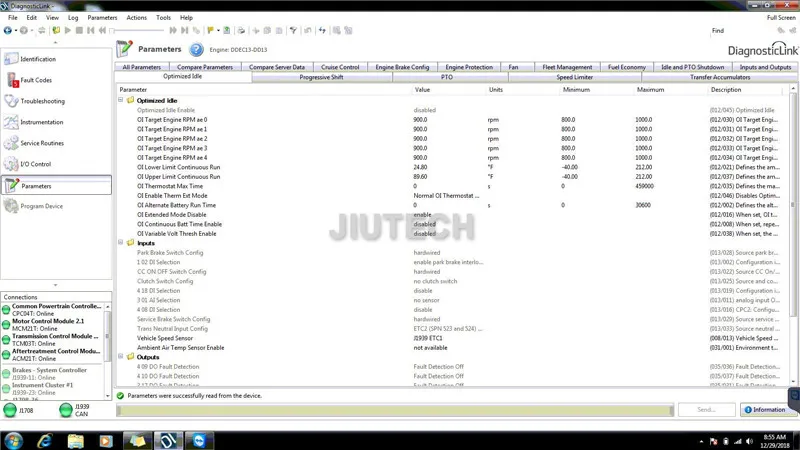Image resolution: width=800 pixels, height=450 pixels.
Task: Click the Value column header
Action: click(449, 89)
